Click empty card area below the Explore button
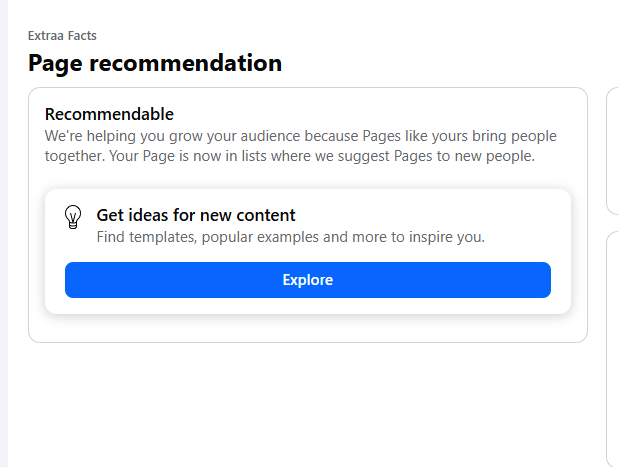The height and width of the screenshot is (467, 618). (307, 327)
